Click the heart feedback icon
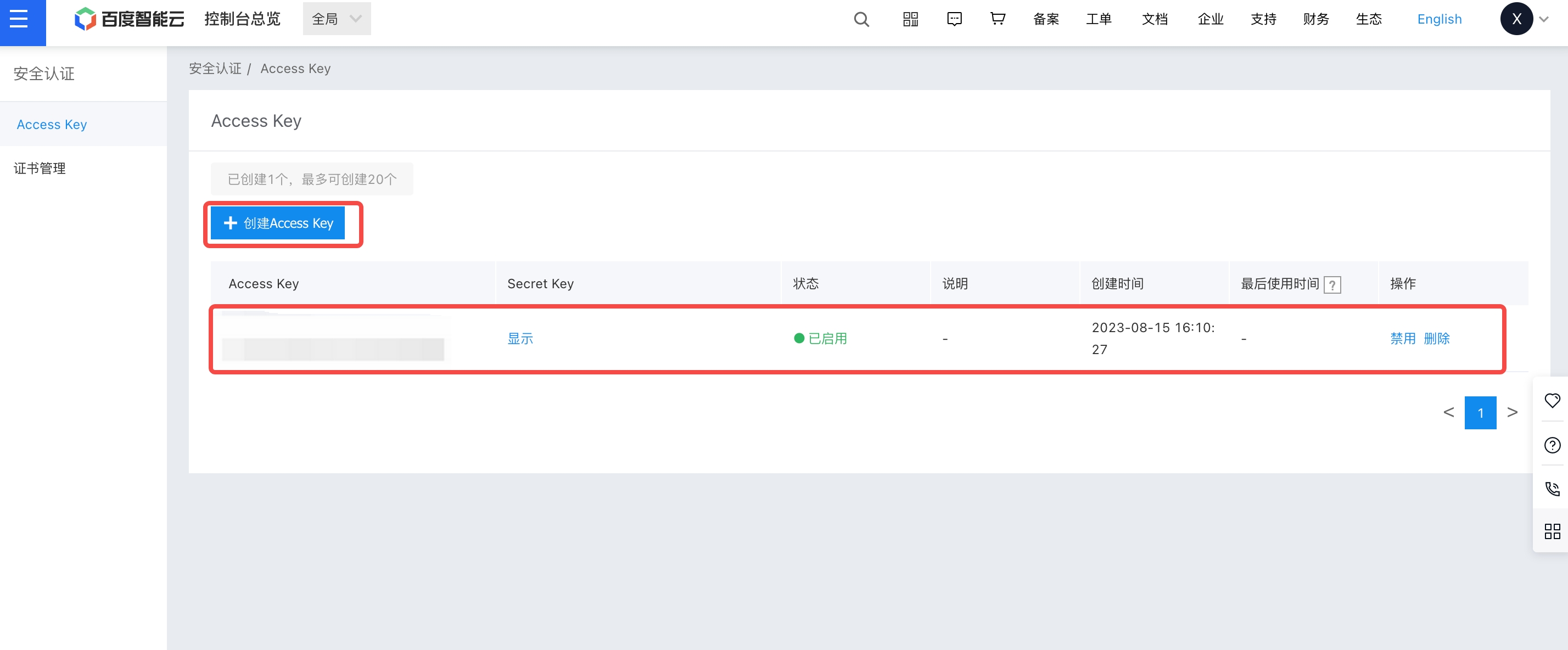This screenshot has height=650, width=1568. click(x=1552, y=400)
